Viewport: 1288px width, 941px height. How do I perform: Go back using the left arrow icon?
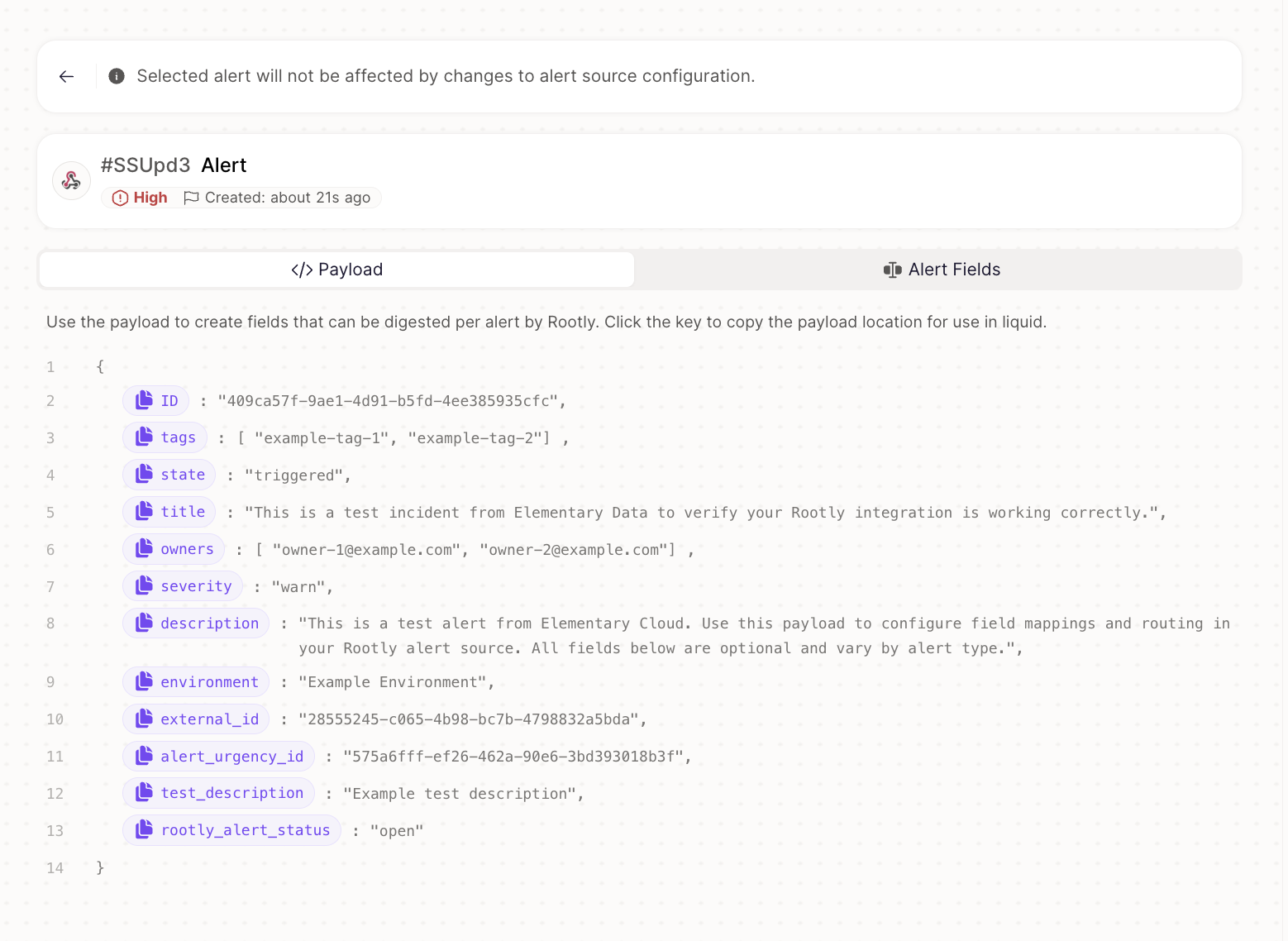coord(67,76)
